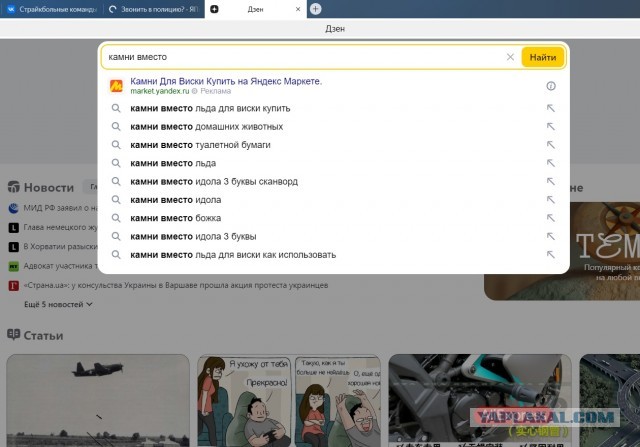Open the news item 'Глава немецкого...'

[60, 227]
